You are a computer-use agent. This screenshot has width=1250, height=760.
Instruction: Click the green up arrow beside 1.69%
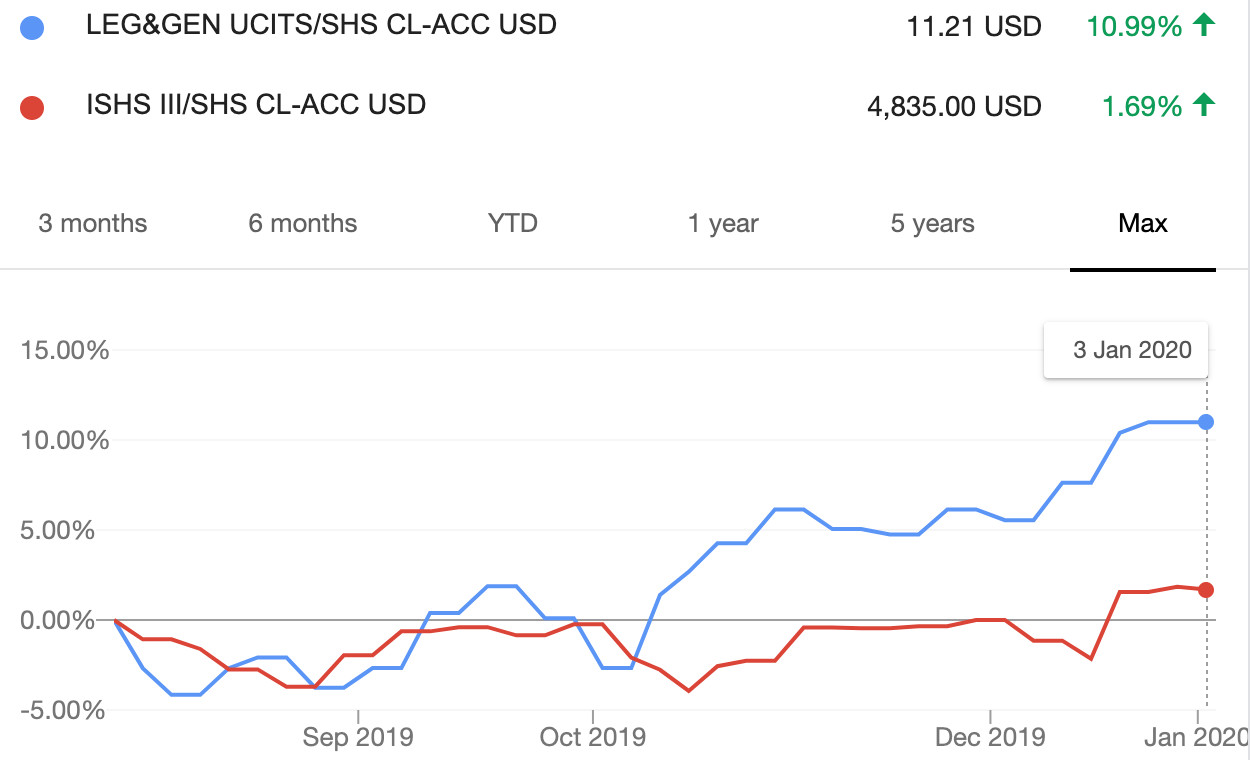pos(1204,104)
